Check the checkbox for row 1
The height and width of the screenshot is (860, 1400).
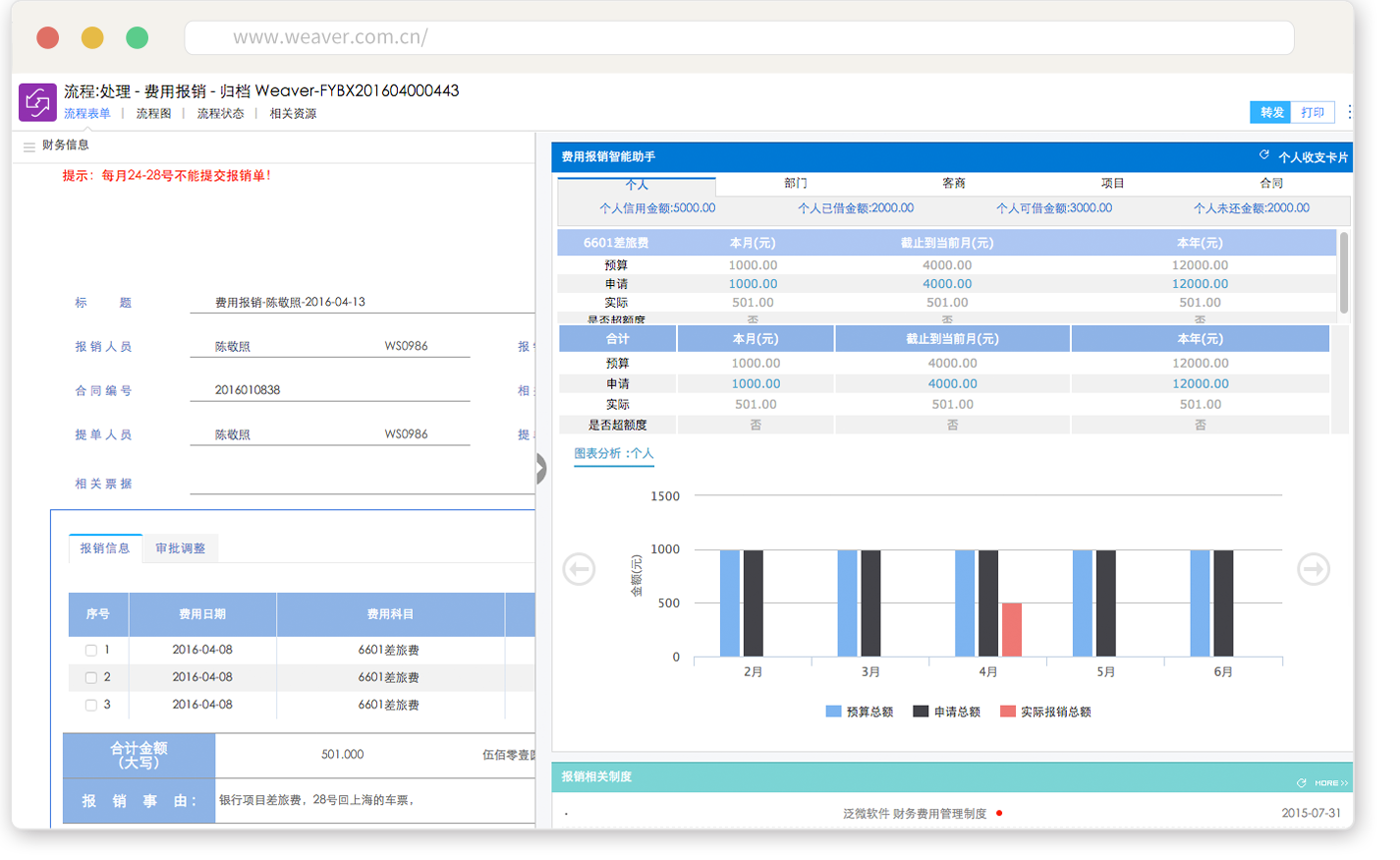click(x=91, y=651)
